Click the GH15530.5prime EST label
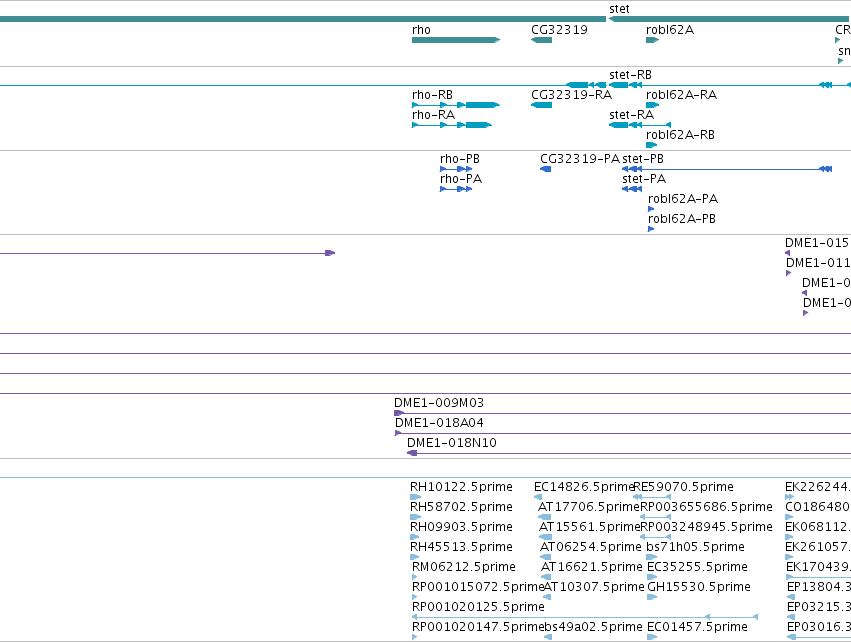This screenshot has height=642, width=851. 699,587
